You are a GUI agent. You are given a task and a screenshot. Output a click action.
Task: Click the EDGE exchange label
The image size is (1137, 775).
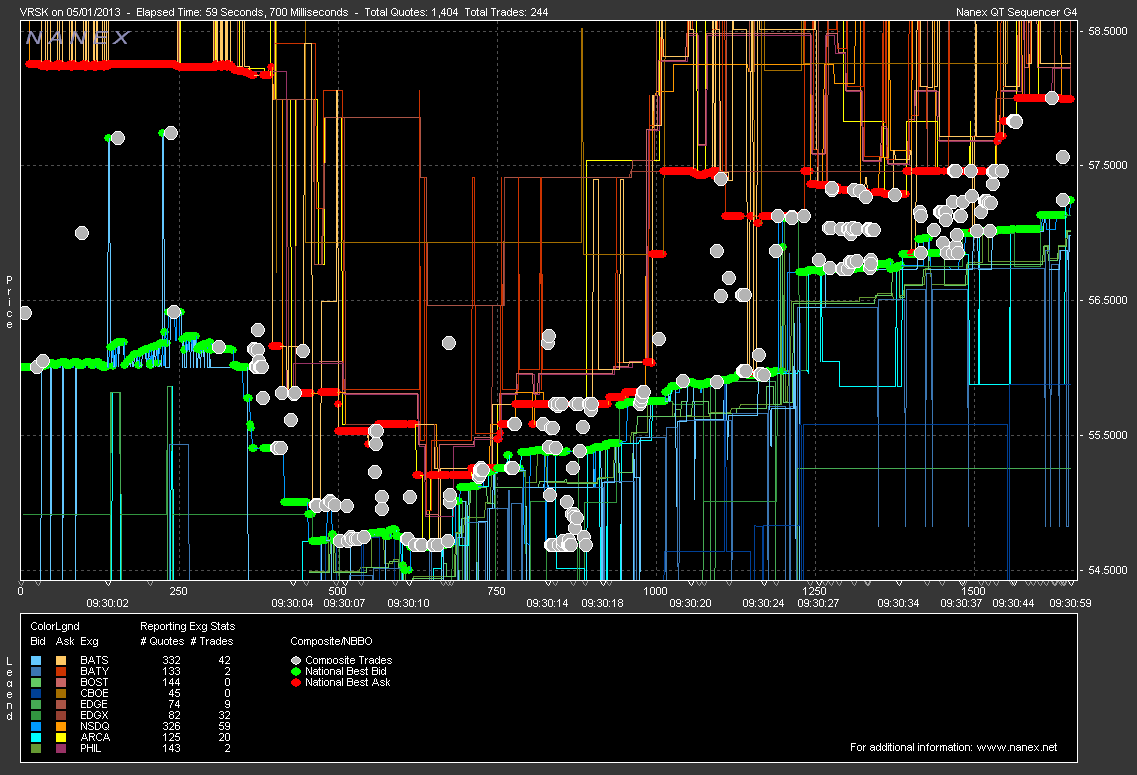(x=94, y=704)
